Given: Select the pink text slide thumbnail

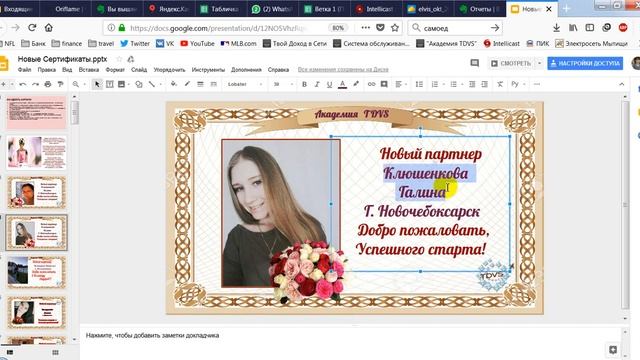Looking at the screenshot, I should pos(36,113).
